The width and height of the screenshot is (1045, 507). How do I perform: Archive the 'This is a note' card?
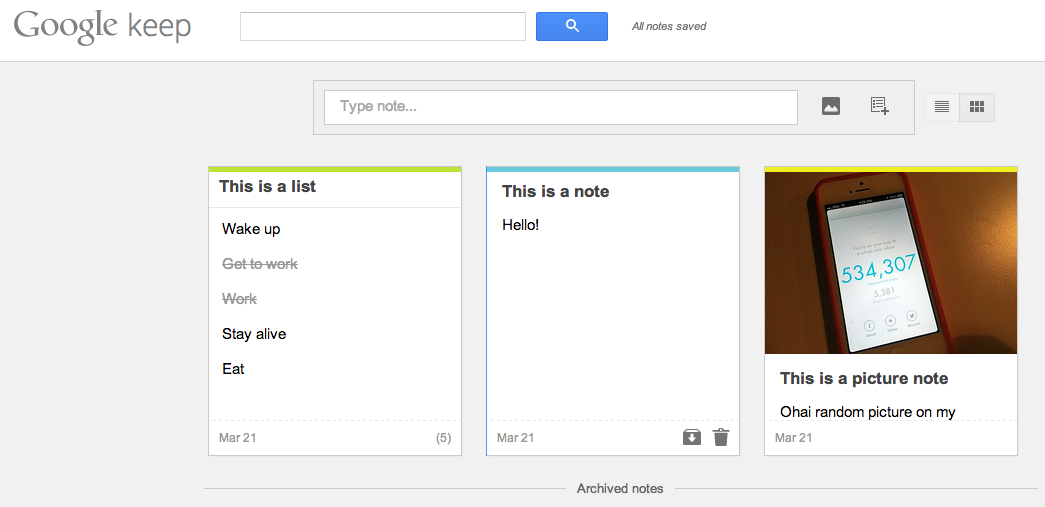pos(692,438)
